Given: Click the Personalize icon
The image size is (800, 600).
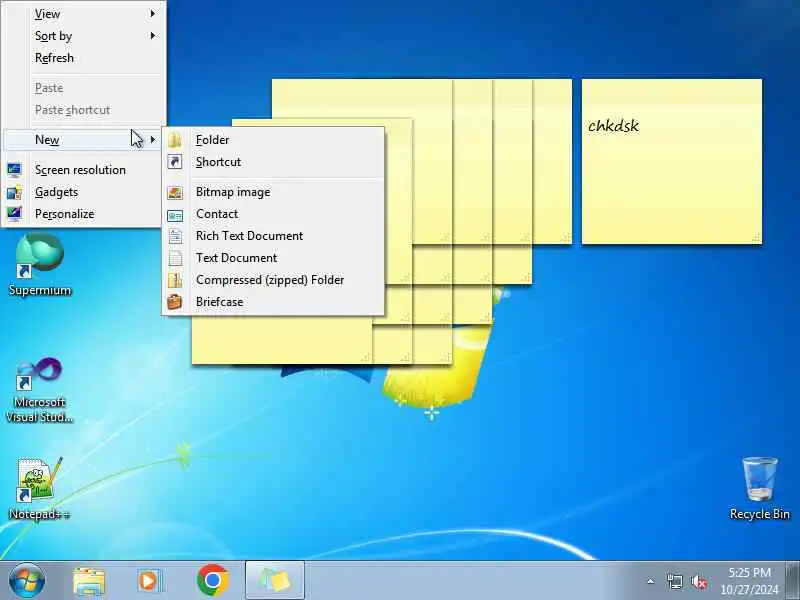Looking at the screenshot, I should point(14,214).
